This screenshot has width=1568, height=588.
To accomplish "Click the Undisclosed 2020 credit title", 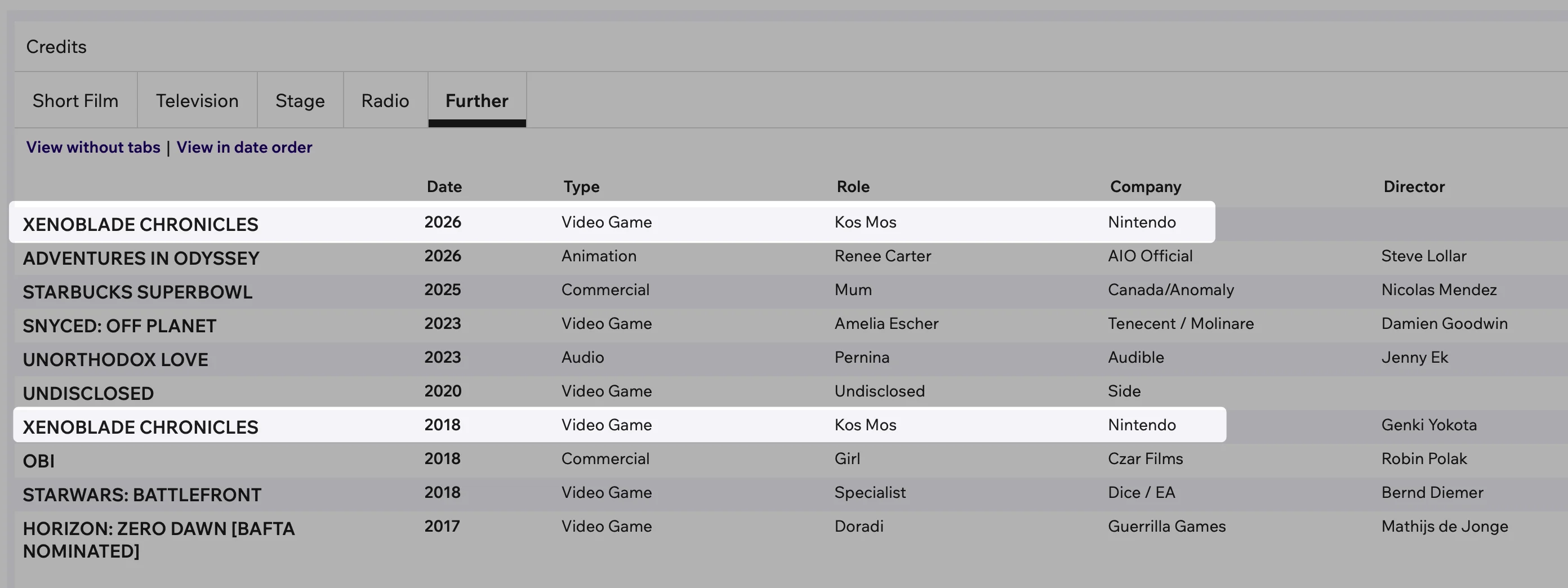I will point(88,394).
